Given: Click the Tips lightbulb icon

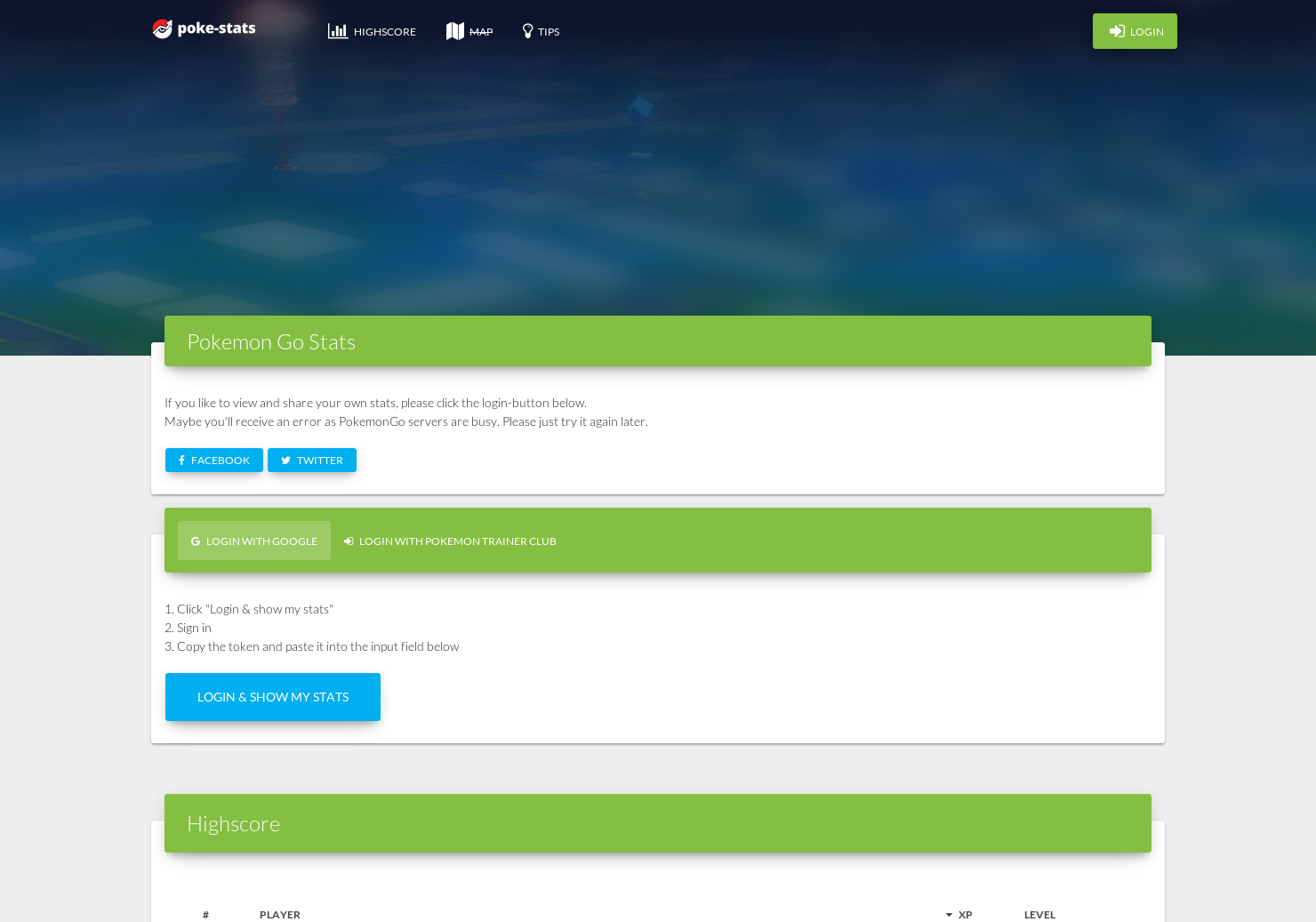Looking at the screenshot, I should 527,31.
